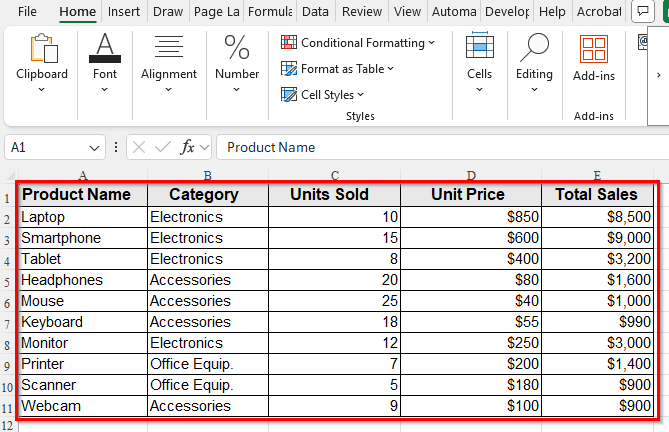Expand the ribbon with right chevron
The image size is (669, 432).
click(x=658, y=75)
